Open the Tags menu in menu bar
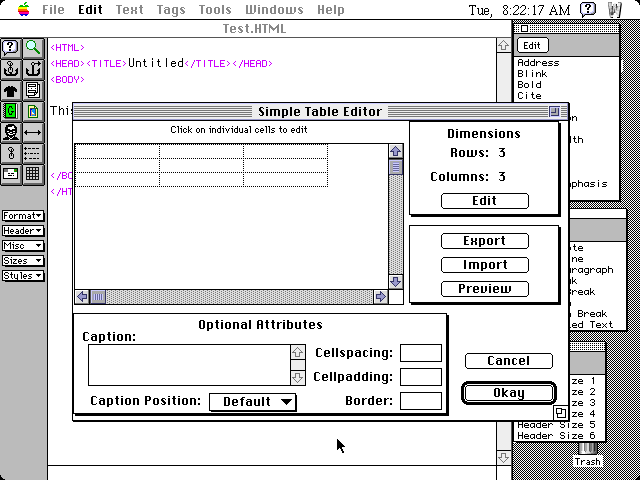The image size is (640, 480). 170,10
